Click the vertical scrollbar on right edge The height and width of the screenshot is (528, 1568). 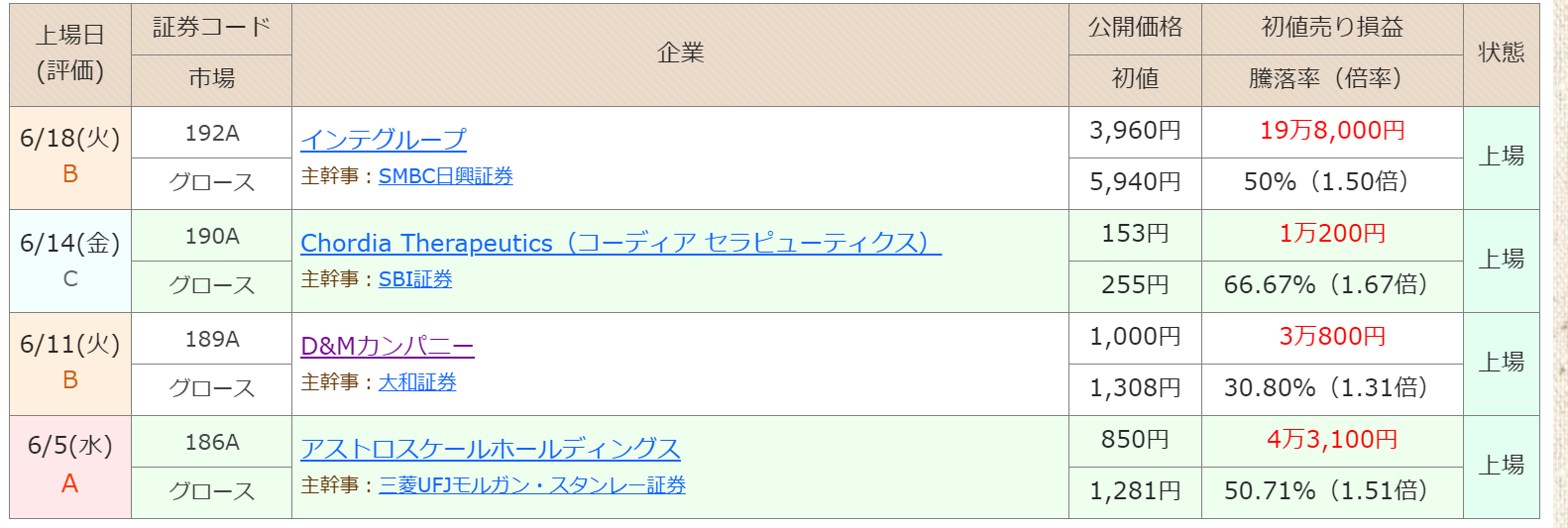(1561, 264)
